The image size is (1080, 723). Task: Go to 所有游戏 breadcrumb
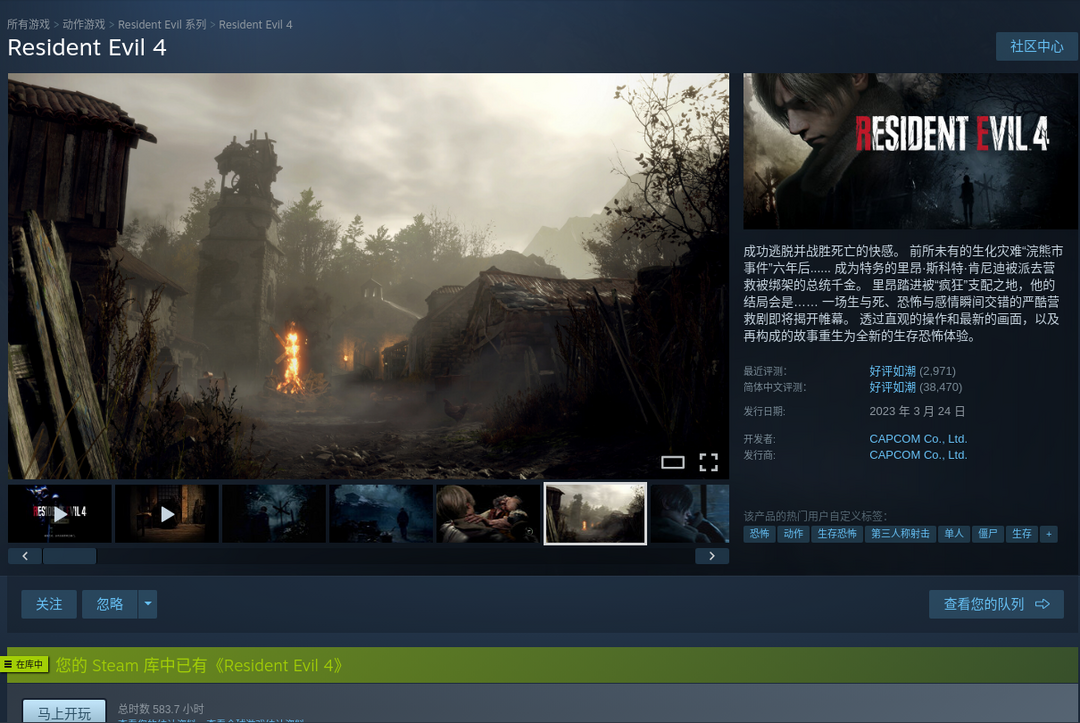coord(28,24)
